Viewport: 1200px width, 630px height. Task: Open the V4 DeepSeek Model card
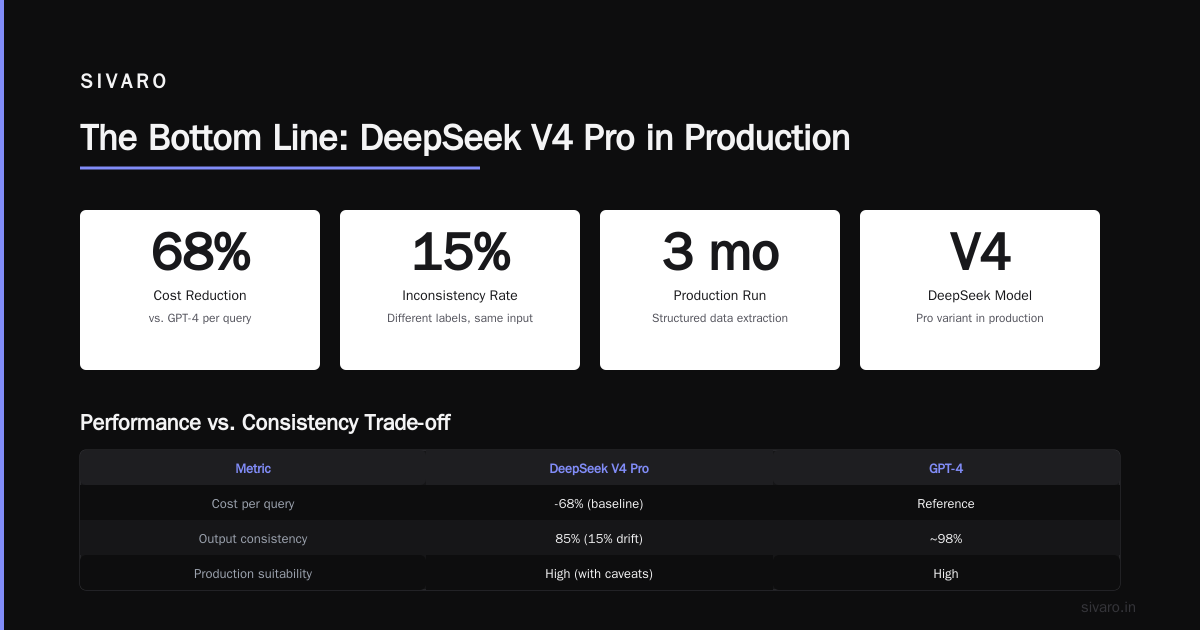(980, 290)
